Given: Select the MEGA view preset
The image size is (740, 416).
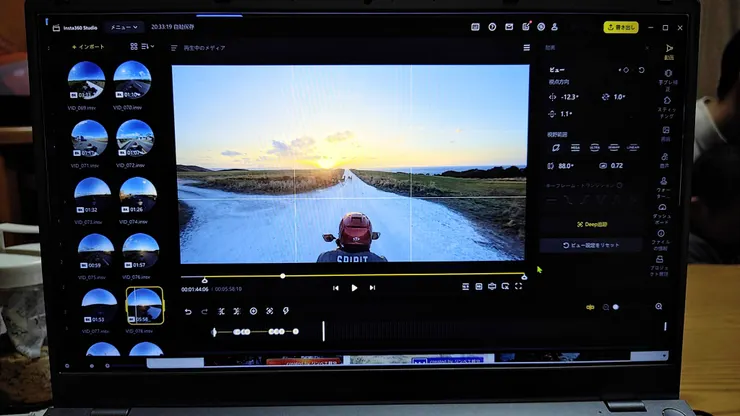Looking at the screenshot, I should pos(575,148).
